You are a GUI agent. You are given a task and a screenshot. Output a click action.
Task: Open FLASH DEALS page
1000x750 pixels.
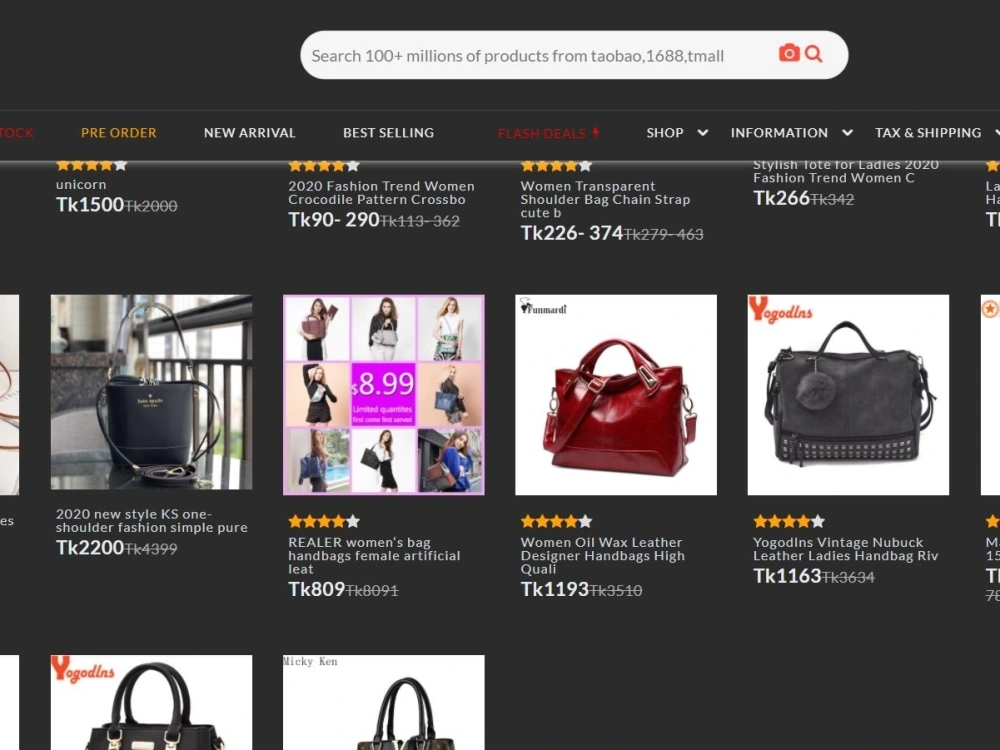pos(548,133)
